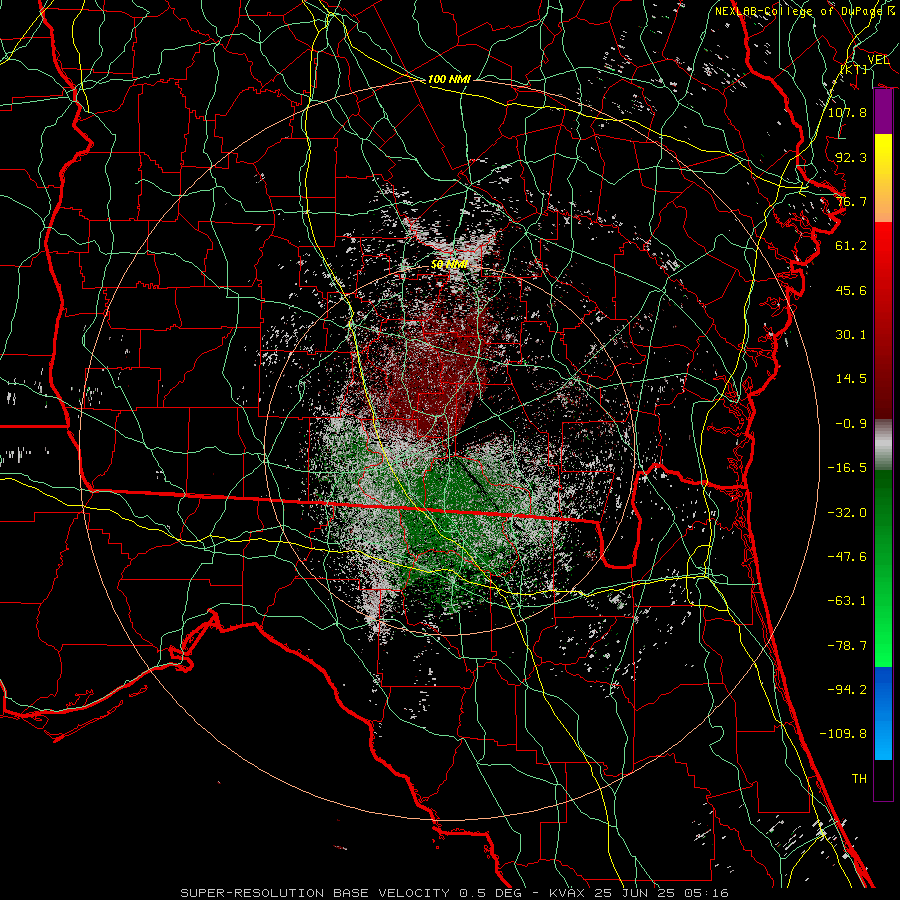Click the 'VEL' legend heading
Image resolution: width=900 pixels, height=900 pixels.
tap(878, 59)
